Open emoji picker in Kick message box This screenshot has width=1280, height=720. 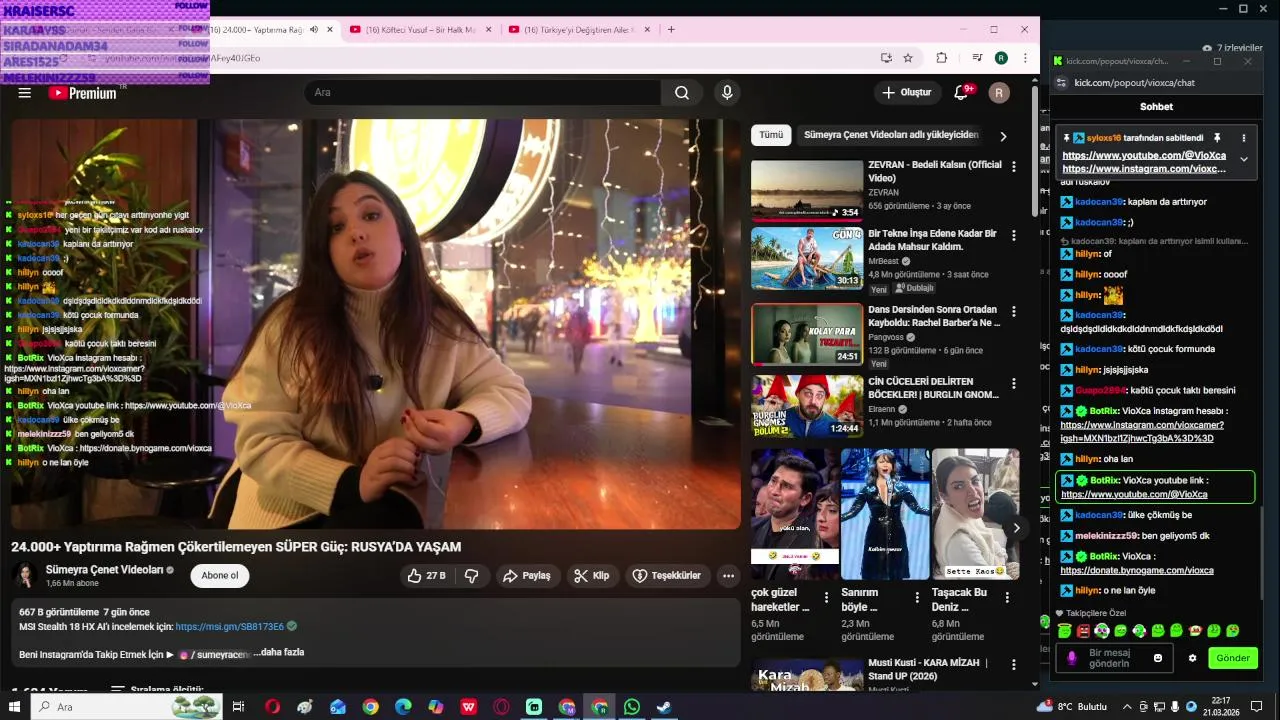(x=1158, y=658)
